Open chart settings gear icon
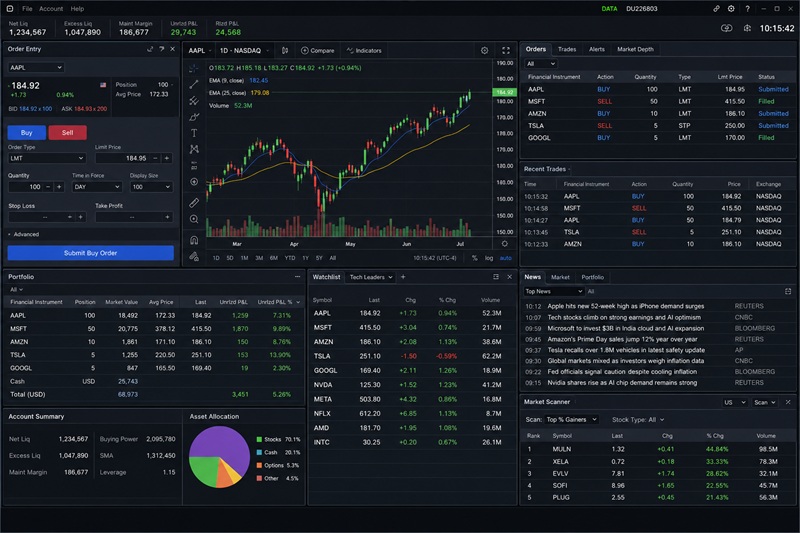 (x=484, y=50)
